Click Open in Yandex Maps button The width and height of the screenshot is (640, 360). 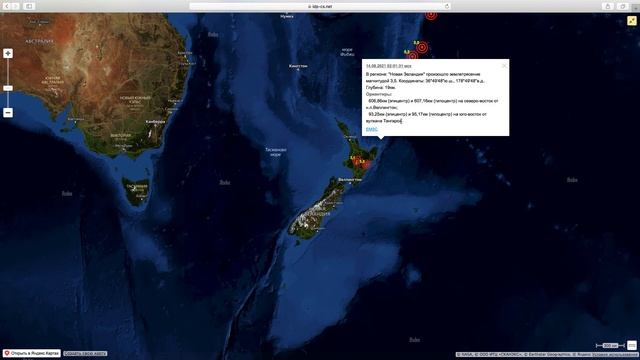click(32, 353)
